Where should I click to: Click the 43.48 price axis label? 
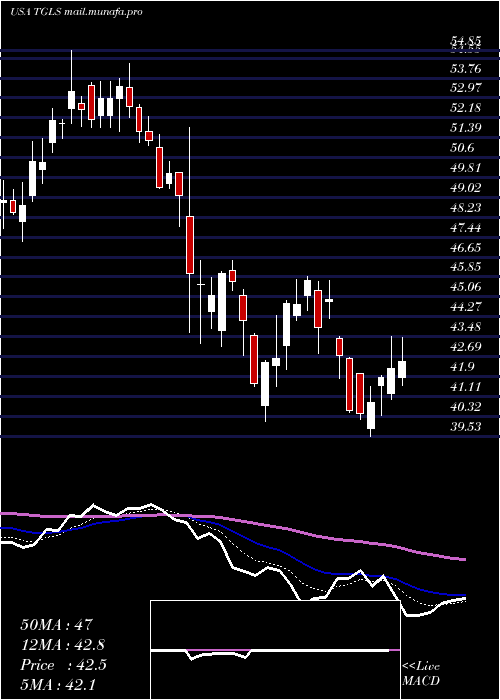tap(466, 327)
